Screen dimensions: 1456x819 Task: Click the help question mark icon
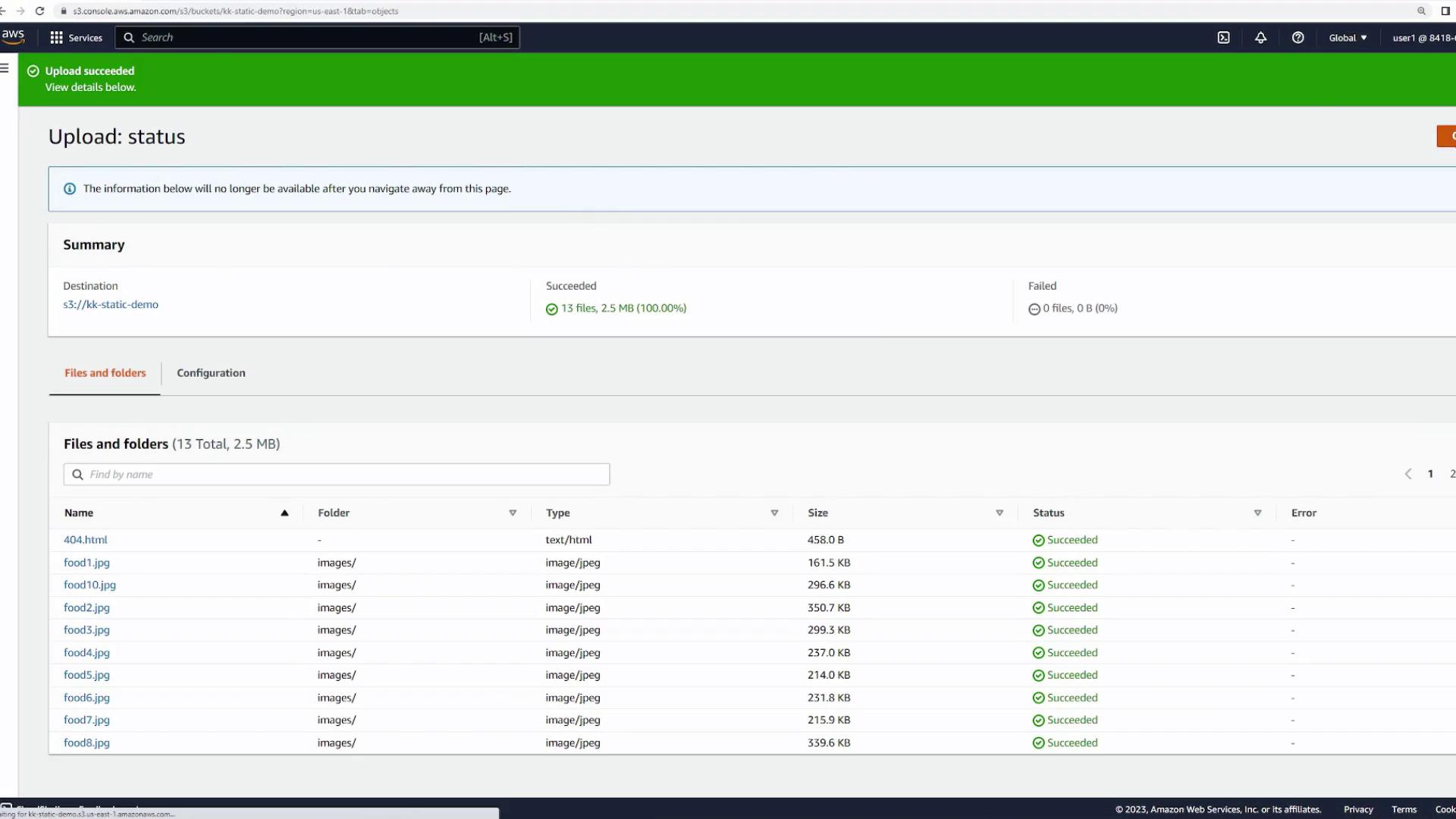(x=1298, y=38)
